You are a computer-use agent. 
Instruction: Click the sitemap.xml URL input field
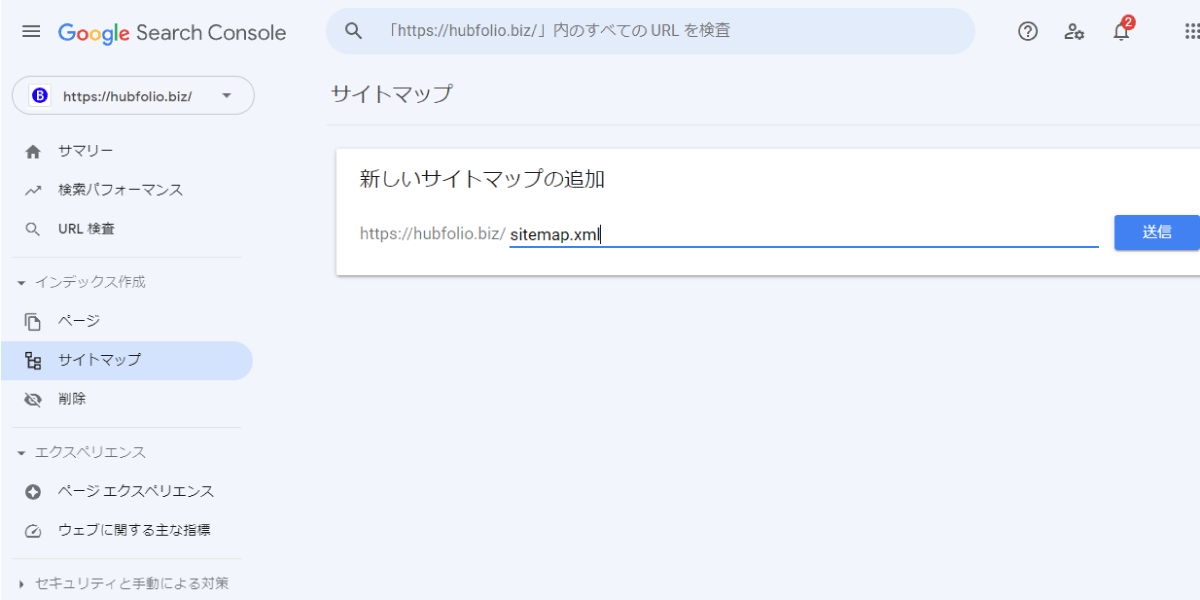(x=804, y=234)
